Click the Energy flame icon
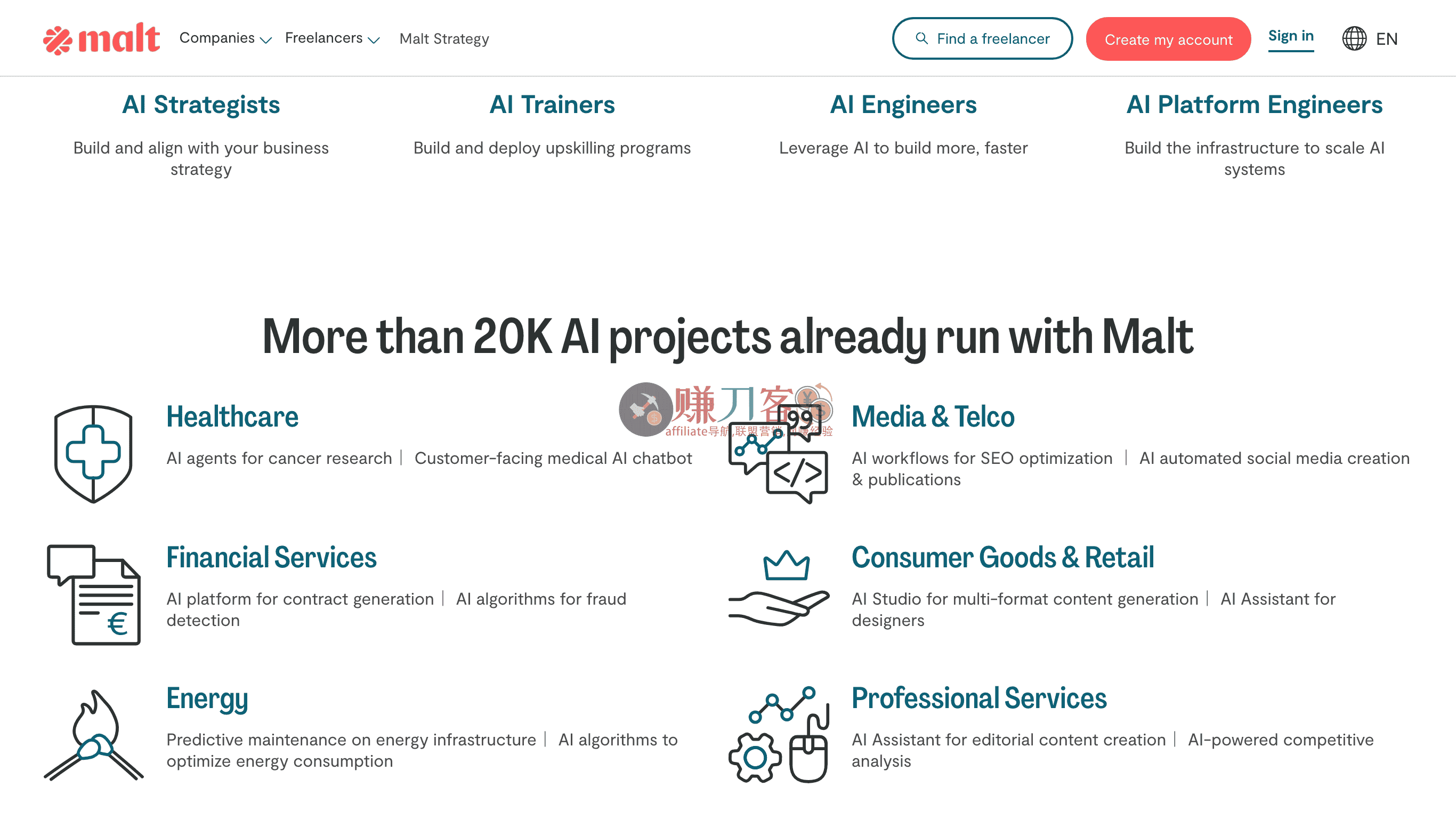The height and width of the screenshot is (819, 1456). coord(94,735)
